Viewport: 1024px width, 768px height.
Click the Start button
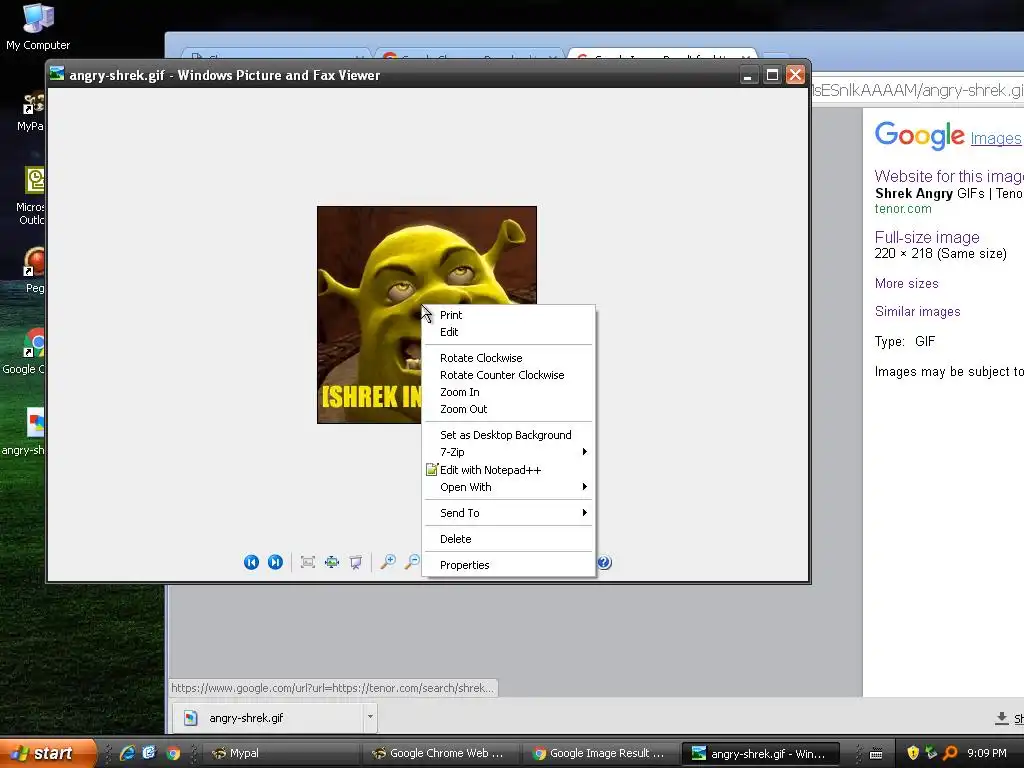pyautogui.click(x=47, y=753)
